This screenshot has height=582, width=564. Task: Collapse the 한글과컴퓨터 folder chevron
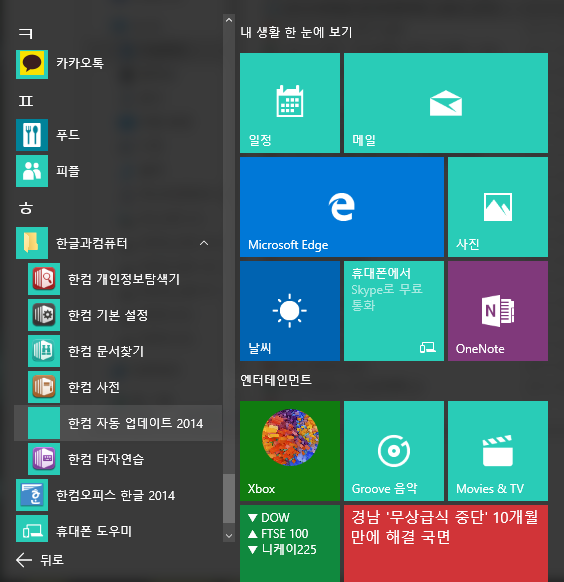pos(204,243)
